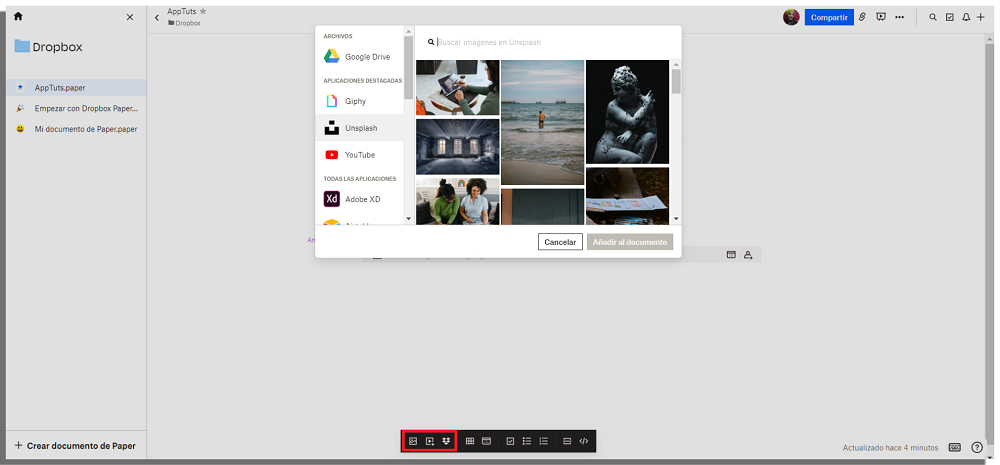1000x465 pixels.
Task: Go back with the arrow beside AppTuts
Action: (x=157, y=17)
